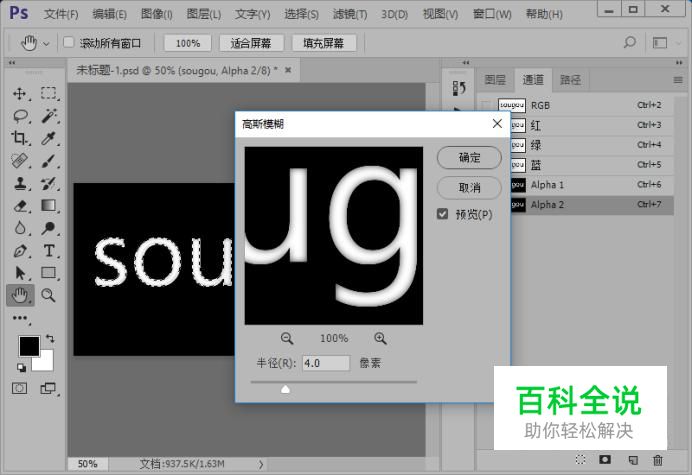692x475 pixels.
Task: Select the Move tool
Action: pos(19,94)
